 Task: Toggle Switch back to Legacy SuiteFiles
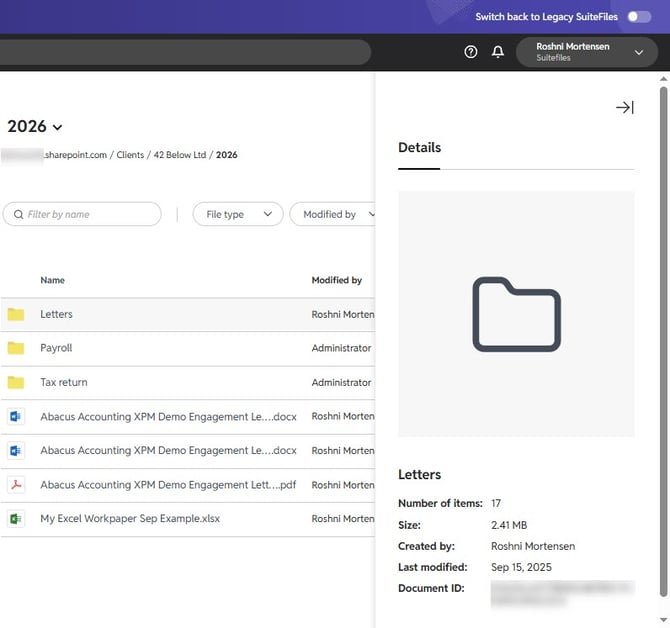[x=639, y=17]
